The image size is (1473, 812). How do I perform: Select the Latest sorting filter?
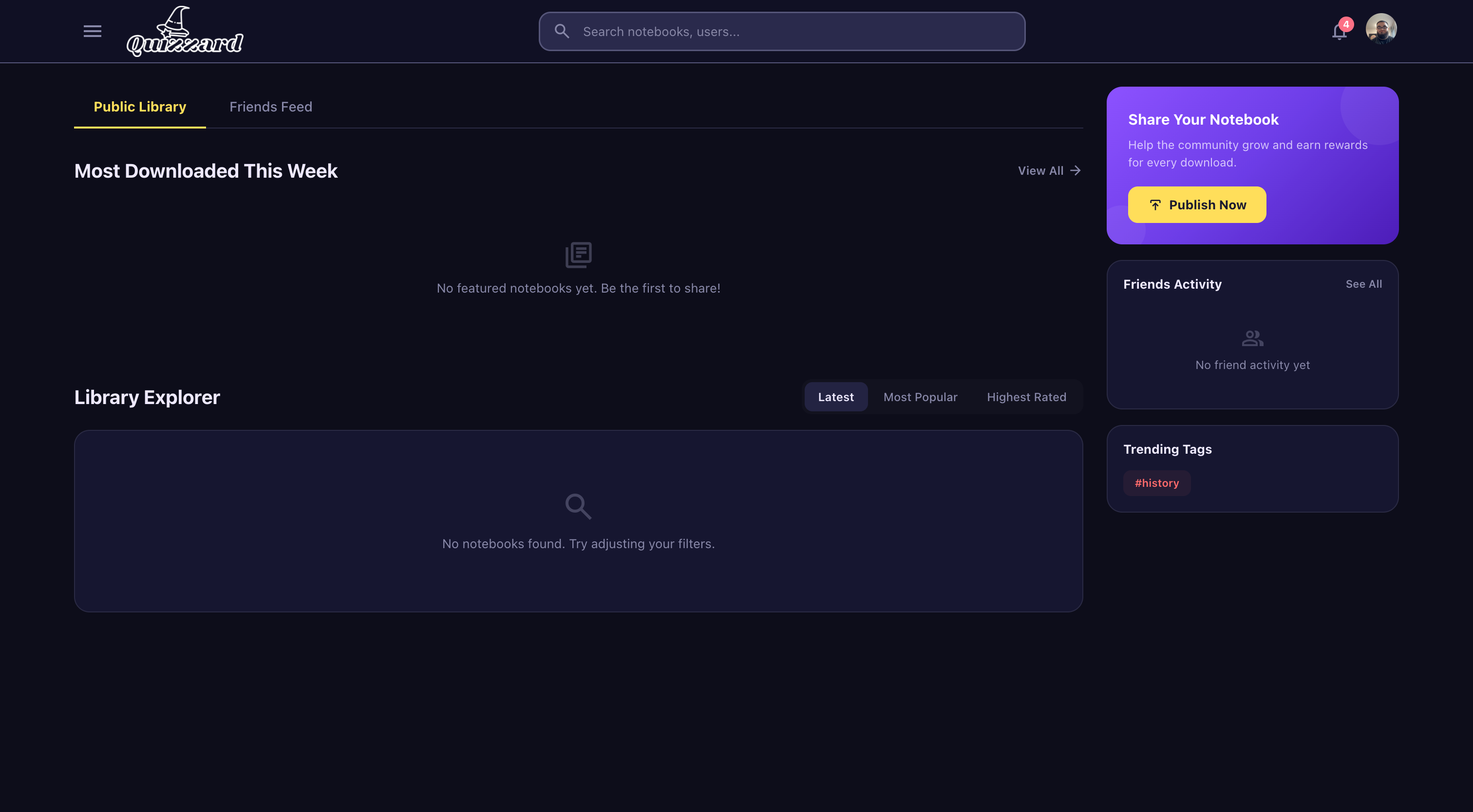click(x=835, y=397)
